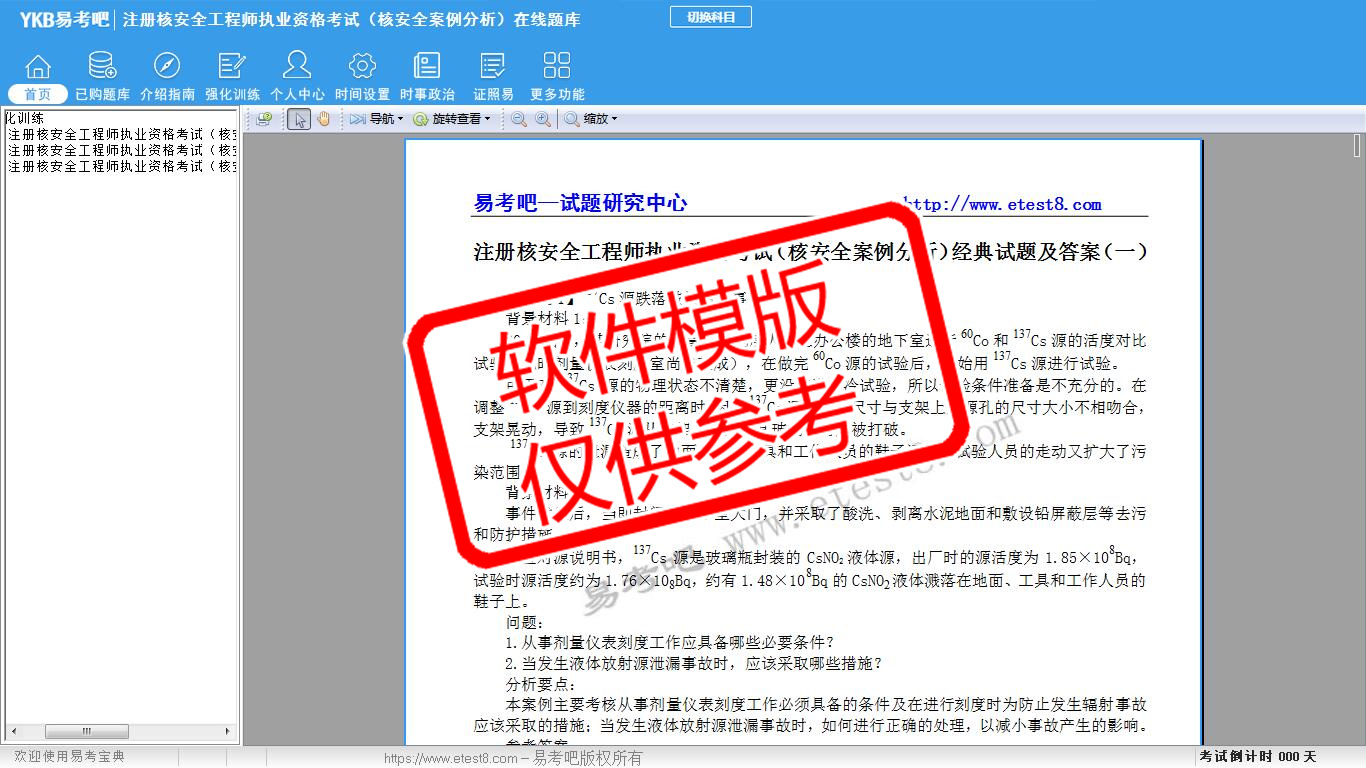Open 已购题库 purchased question bank
1366x768 pixels.
coord(102,78)
